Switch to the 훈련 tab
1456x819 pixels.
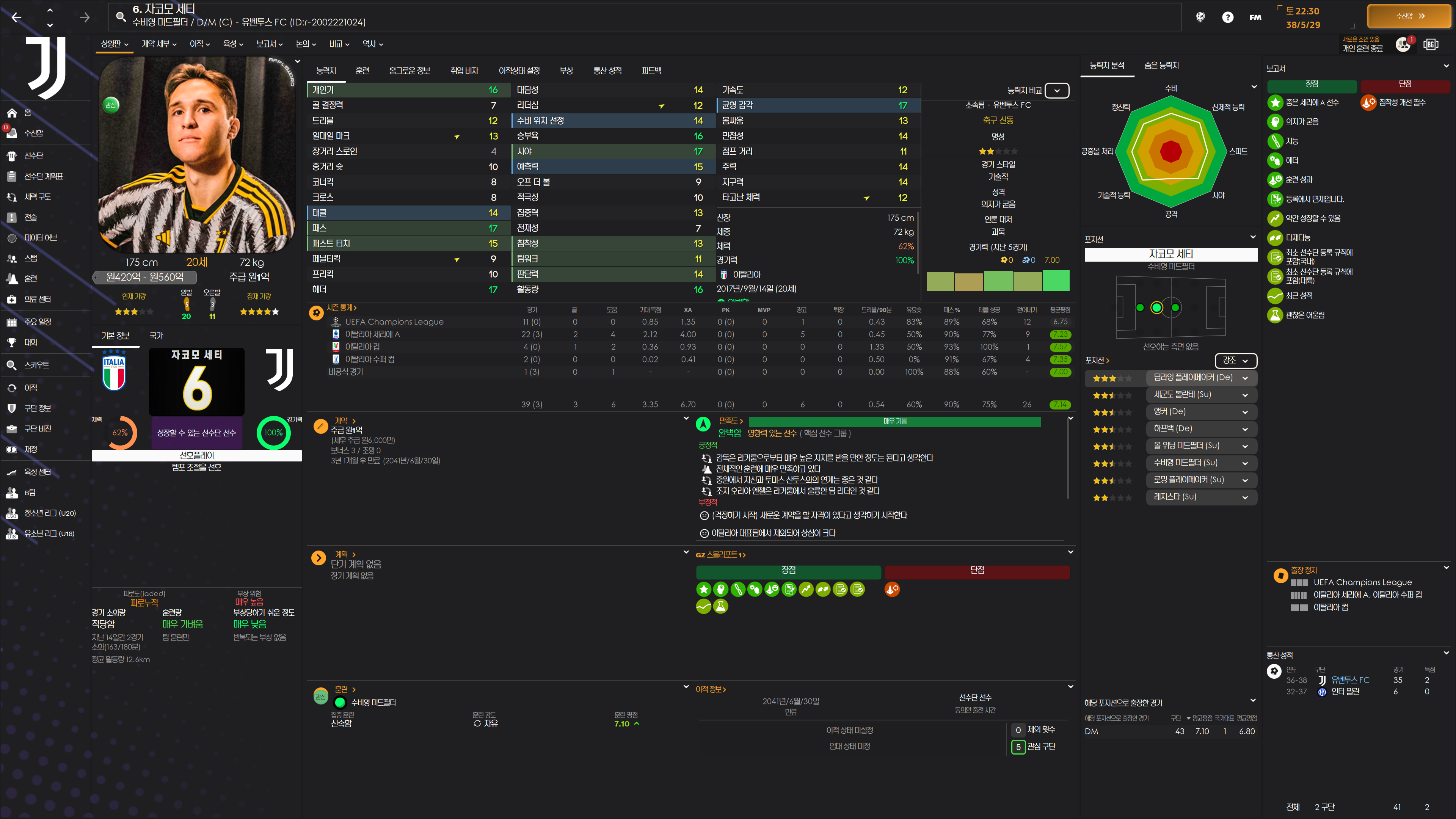point(362,71)
